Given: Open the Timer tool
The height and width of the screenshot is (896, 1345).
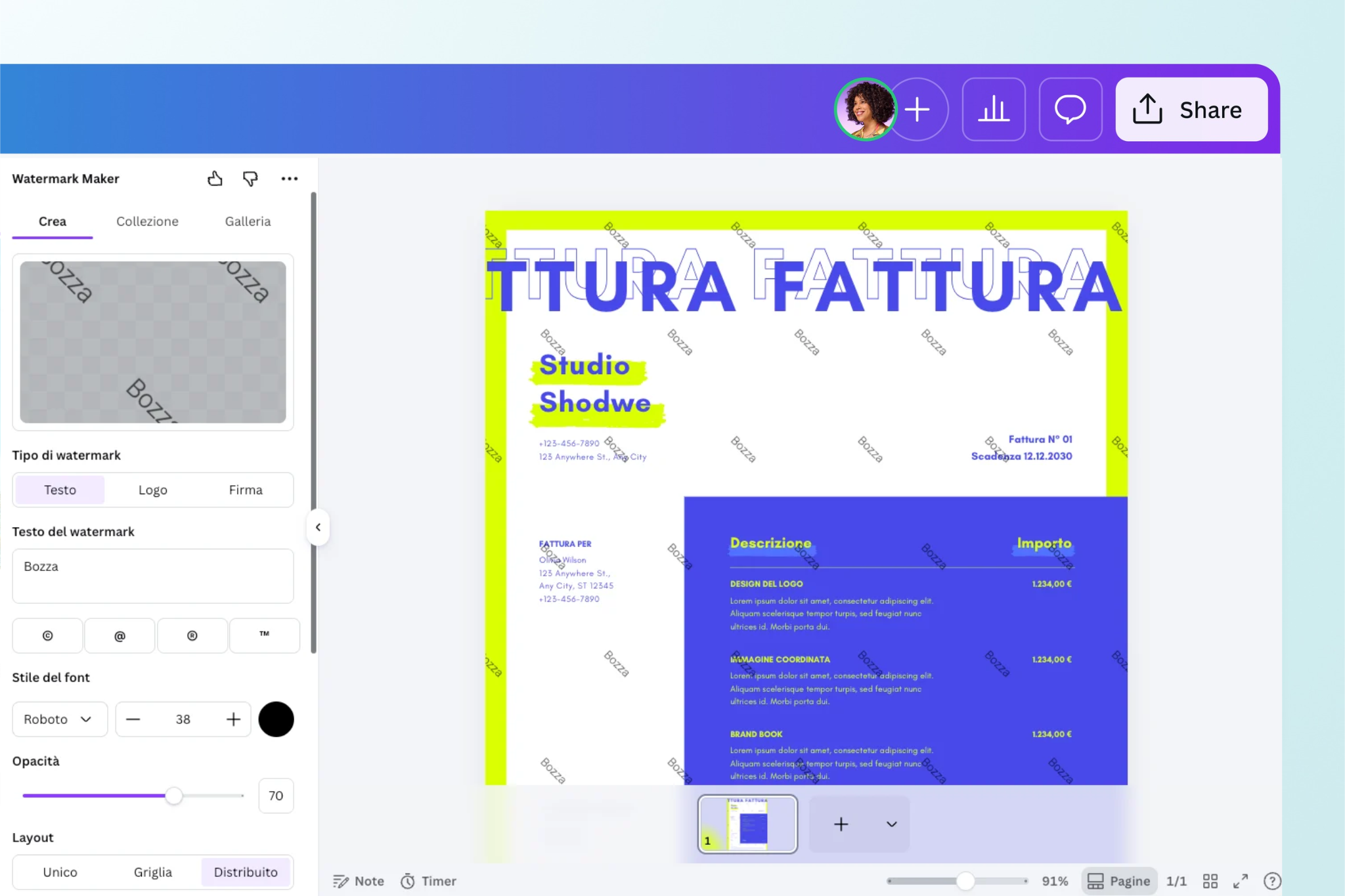Looking at the screenshot, I should 429,881.
